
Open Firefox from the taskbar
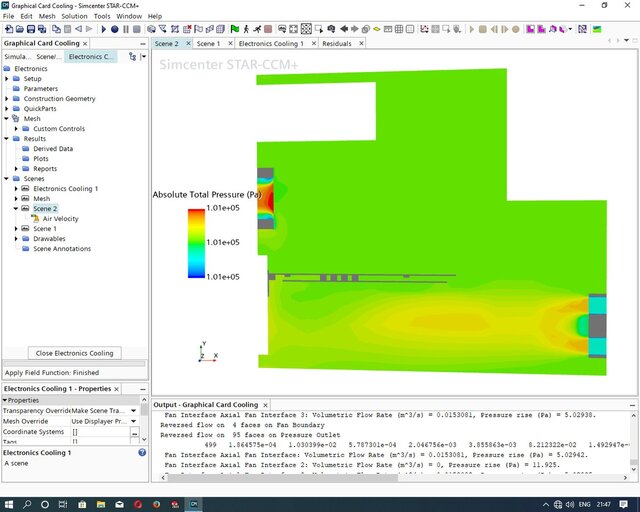(156, 504)
